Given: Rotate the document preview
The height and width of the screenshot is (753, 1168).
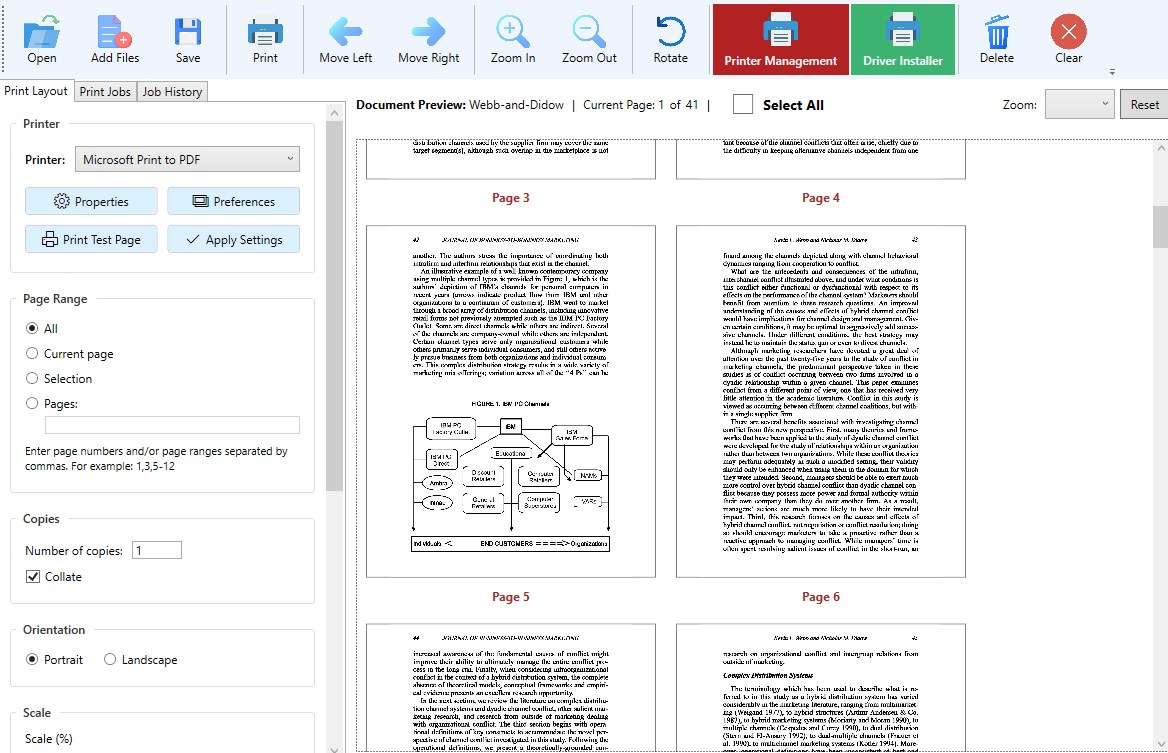Looking at the screenshot, I should click(670, 38).
